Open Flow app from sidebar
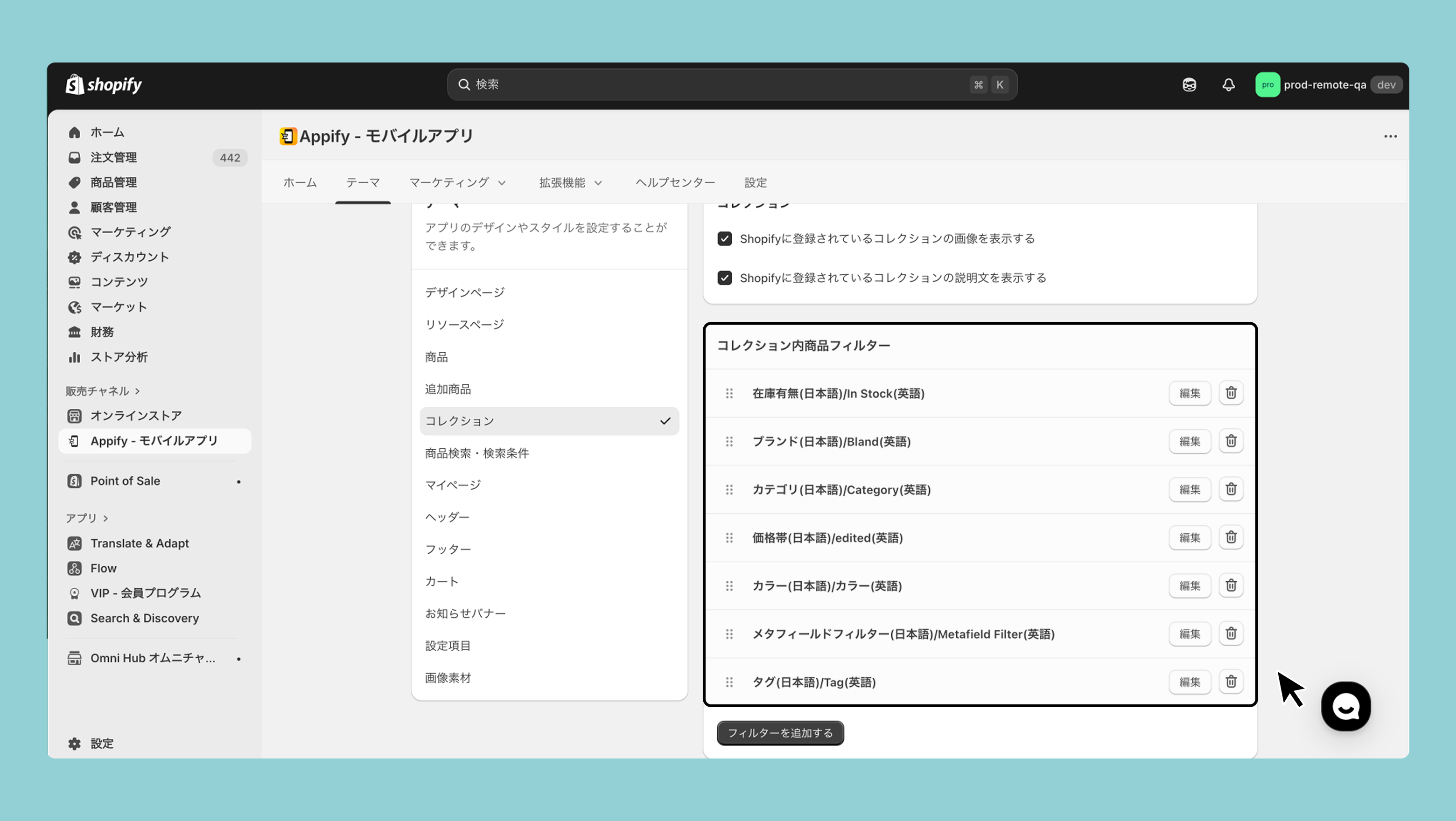This screenshot has width=1456, height=821. (x=104, y=568)
